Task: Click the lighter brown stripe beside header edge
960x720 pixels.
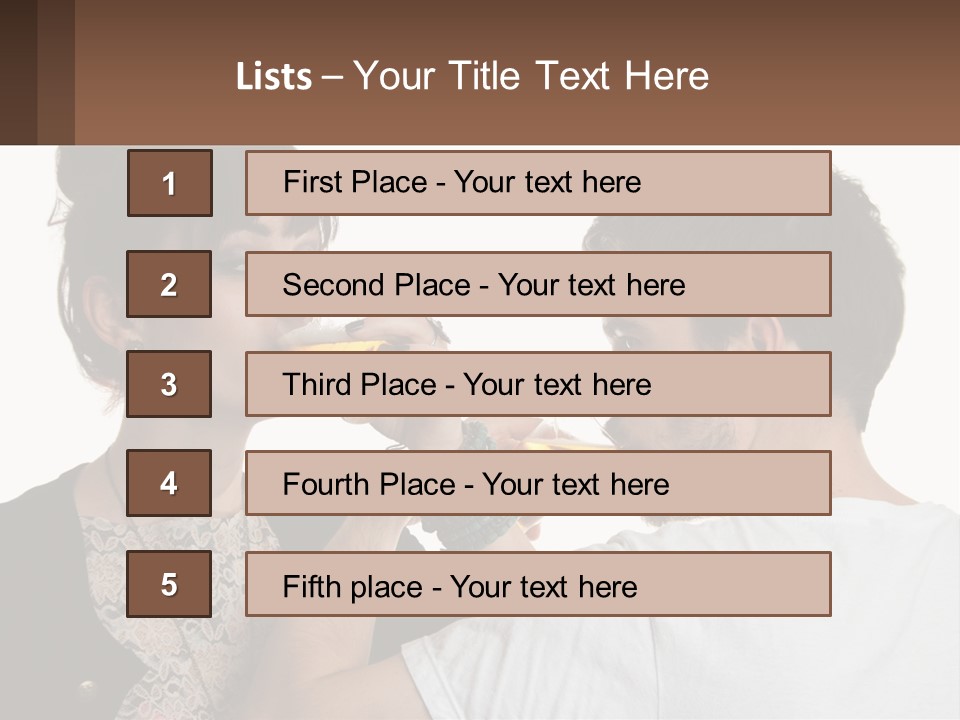Action: tap(56, 72)
